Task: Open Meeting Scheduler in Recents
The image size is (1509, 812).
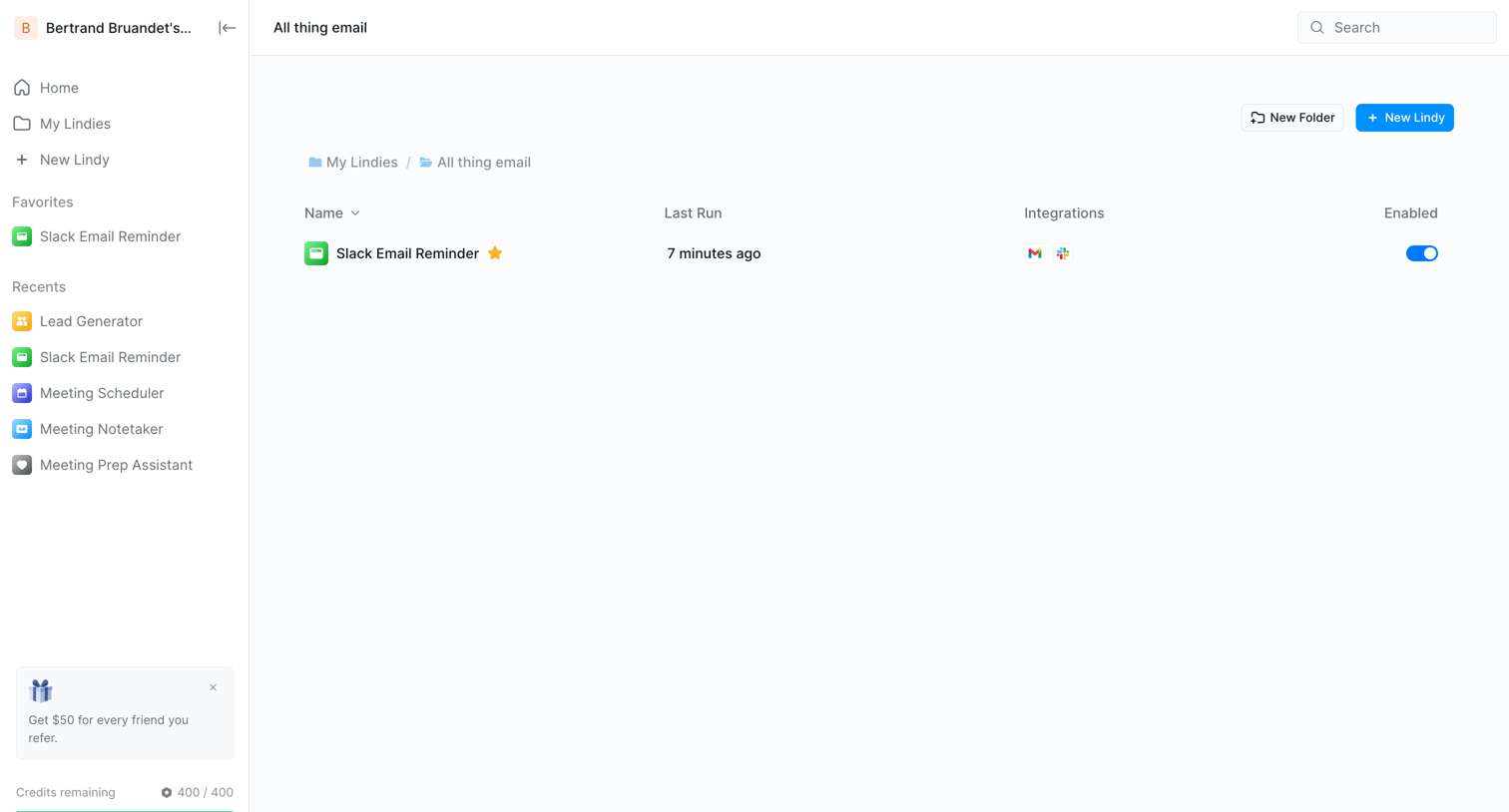Action: point(124,393)
